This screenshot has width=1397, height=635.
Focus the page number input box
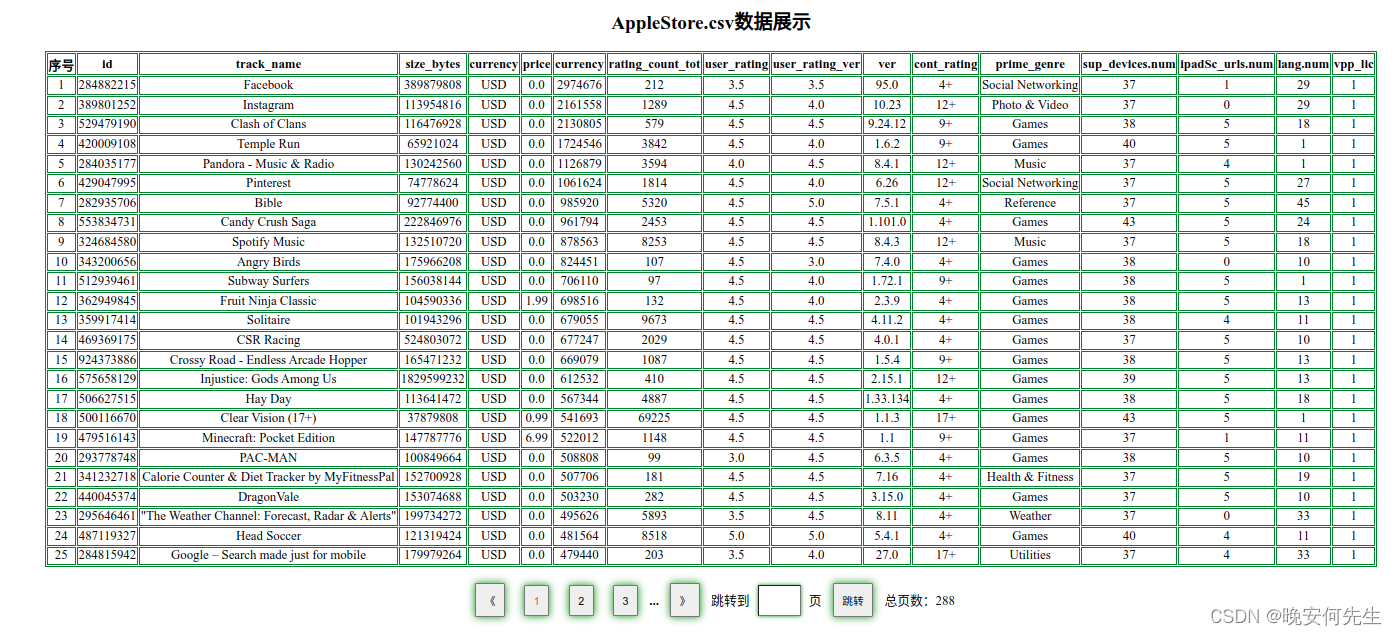tap(779, 601)
